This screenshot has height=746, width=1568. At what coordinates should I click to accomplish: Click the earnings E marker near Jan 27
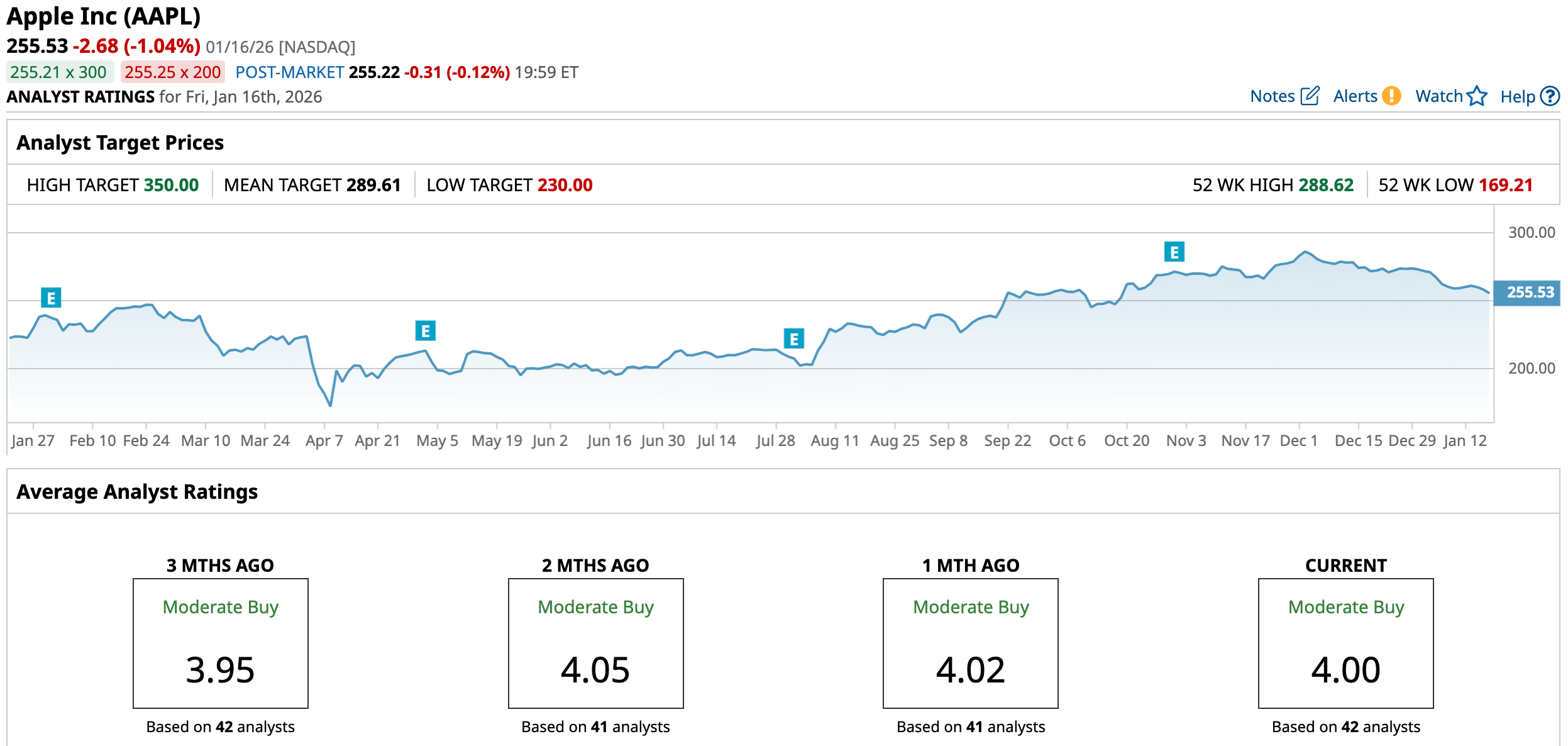(51, 298)
